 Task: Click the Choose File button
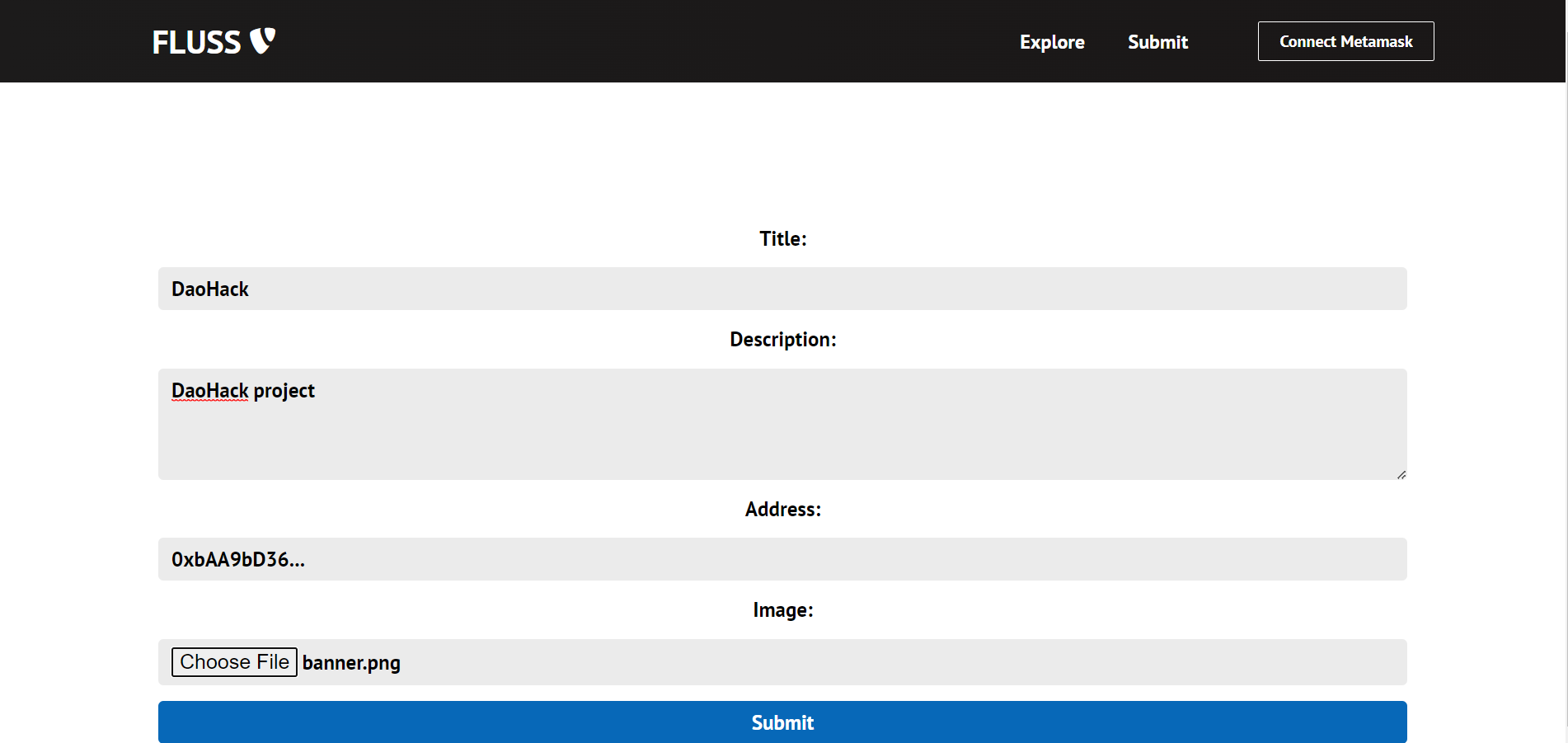click(x=234, y=662)
